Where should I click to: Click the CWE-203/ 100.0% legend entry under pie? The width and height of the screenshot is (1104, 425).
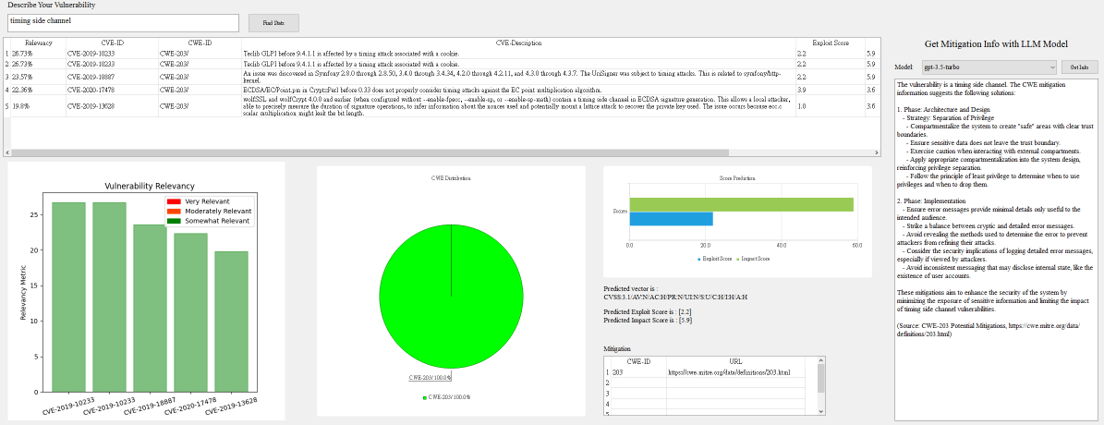[447, 398]
